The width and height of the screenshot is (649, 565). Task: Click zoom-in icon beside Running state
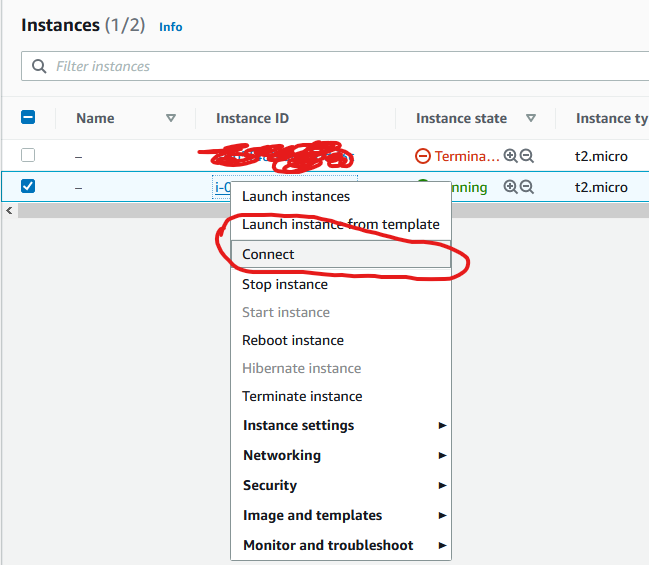coord(510,187)
